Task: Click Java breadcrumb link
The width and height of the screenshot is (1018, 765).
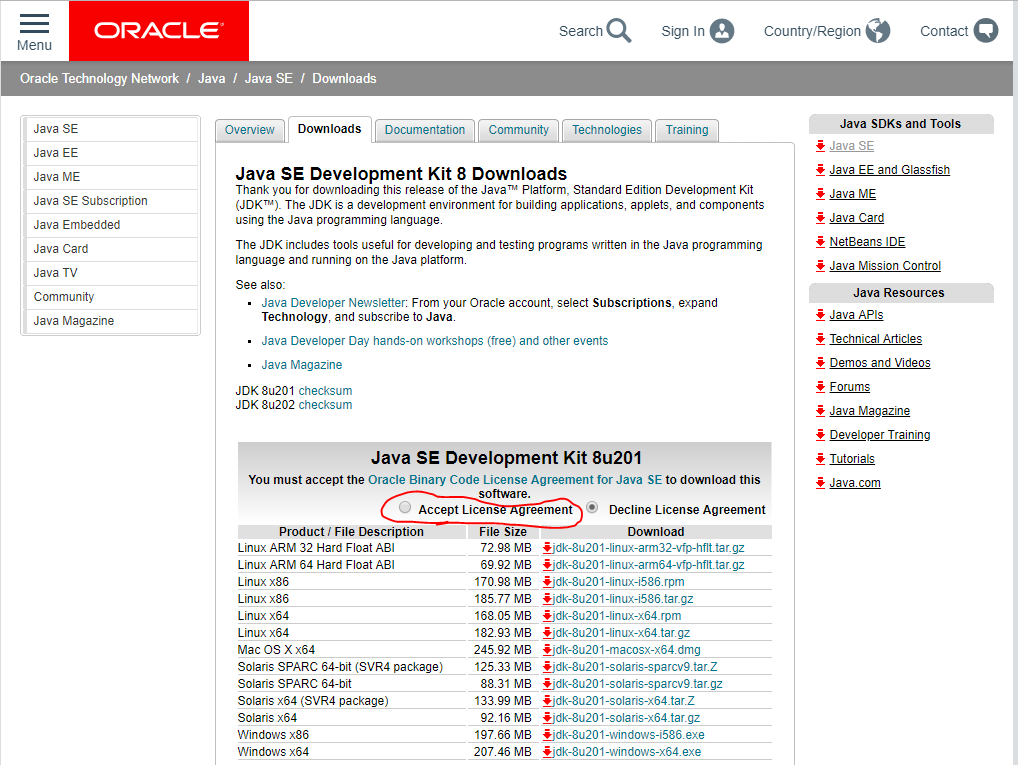Action: [x=212, y=79]
